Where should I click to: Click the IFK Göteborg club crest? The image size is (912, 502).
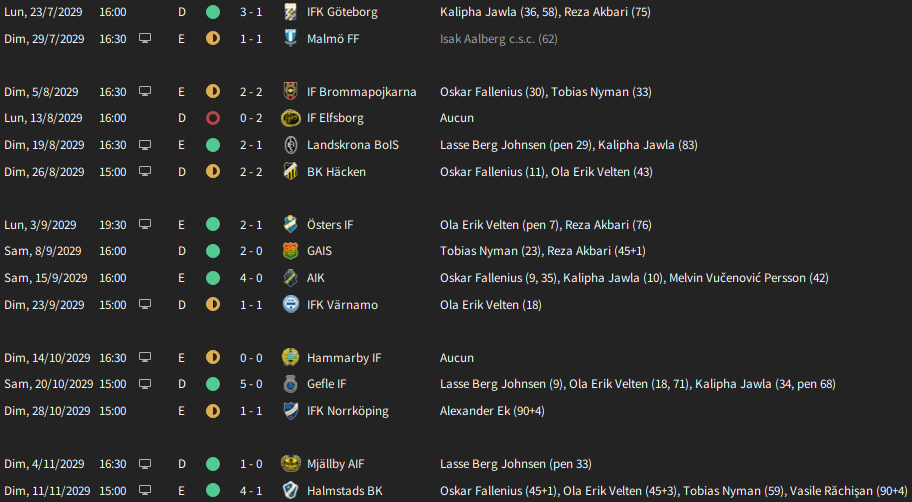click(x=290, y=12)
